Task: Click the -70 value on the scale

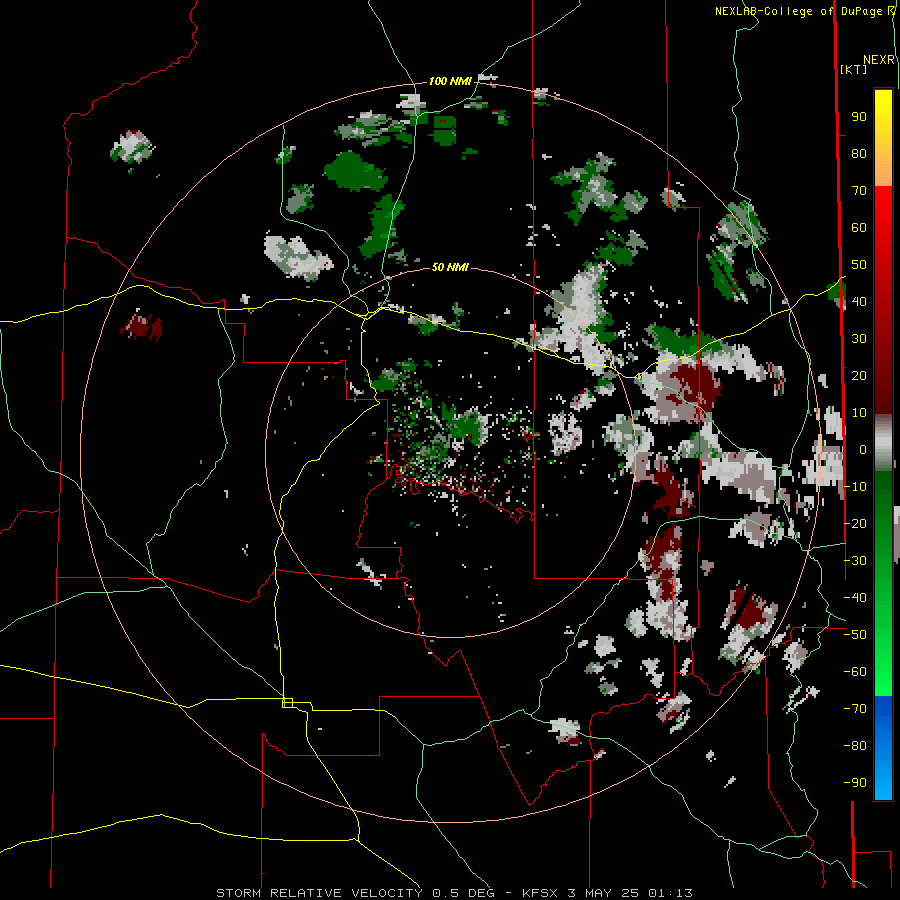Action: [855, 709]
